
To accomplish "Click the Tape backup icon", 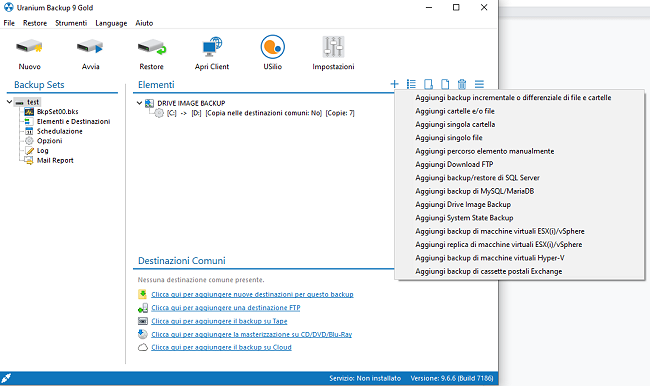I will tap(143, 321).
